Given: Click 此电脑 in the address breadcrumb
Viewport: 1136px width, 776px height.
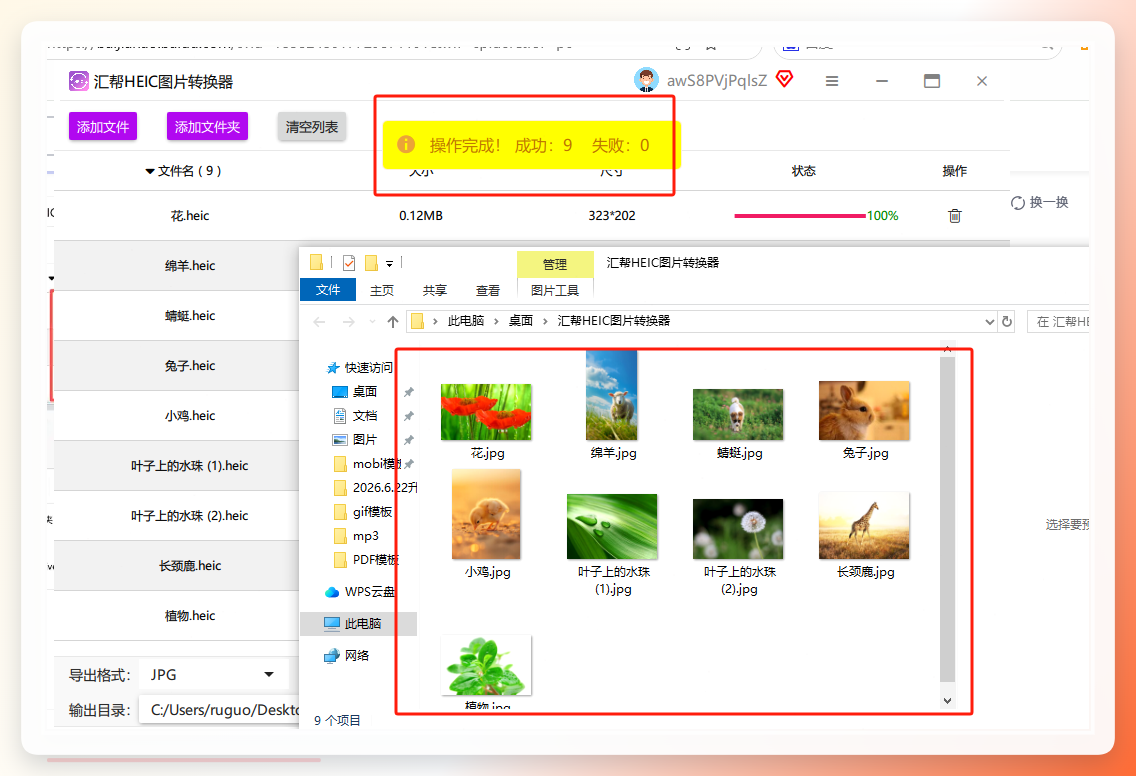Looking at the screenshot, I should pyautogui.click(x=465, y=321).
